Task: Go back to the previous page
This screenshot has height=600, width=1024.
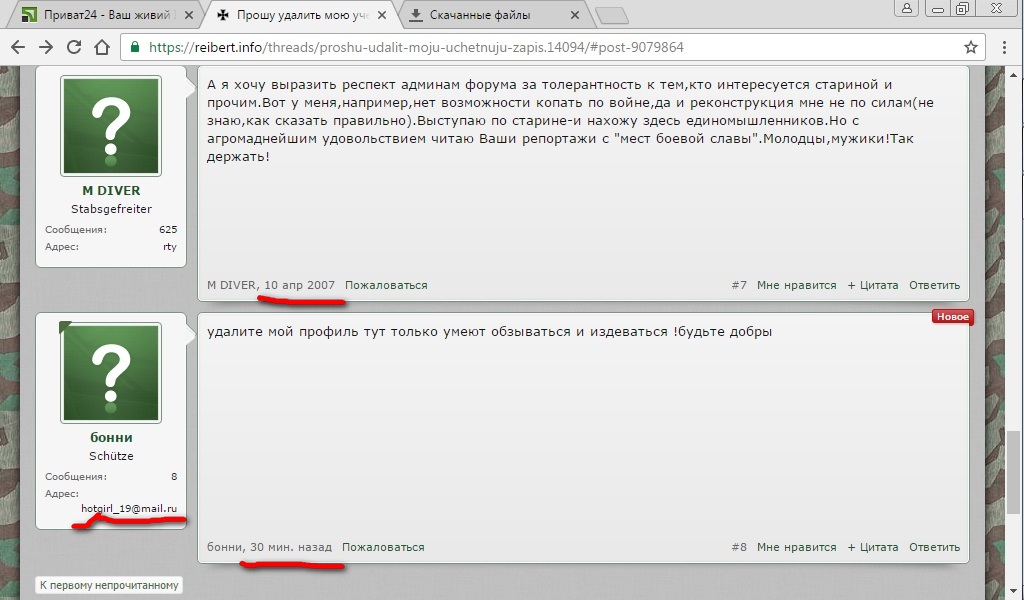Action: click(18, 47)
